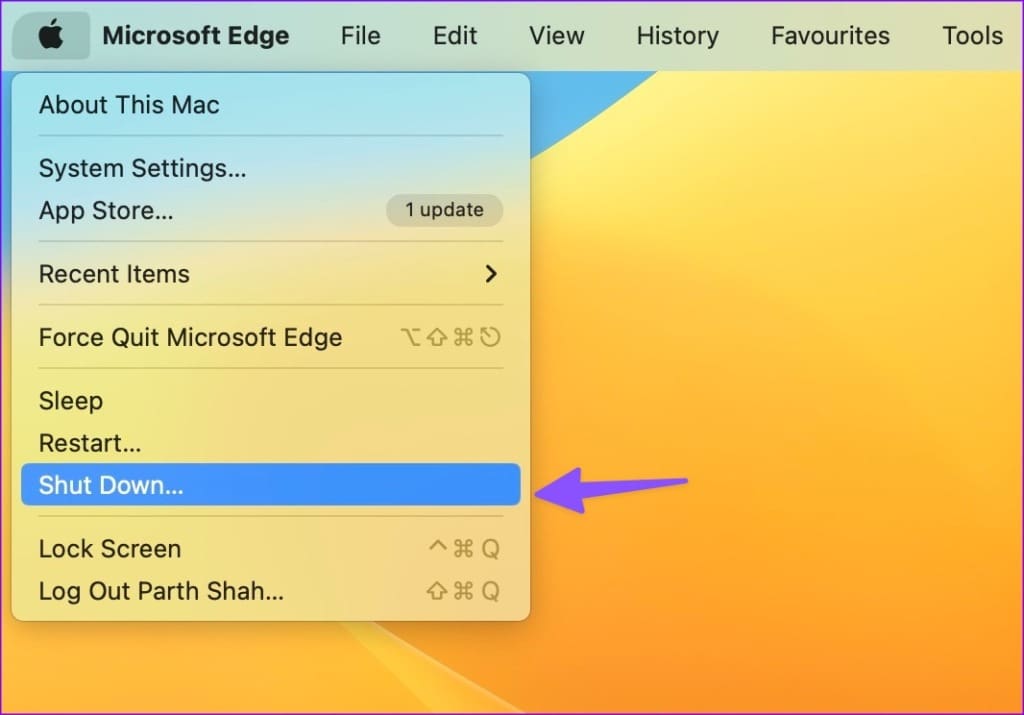Open the File menu
1024x715 pixels.
point(360,35)
